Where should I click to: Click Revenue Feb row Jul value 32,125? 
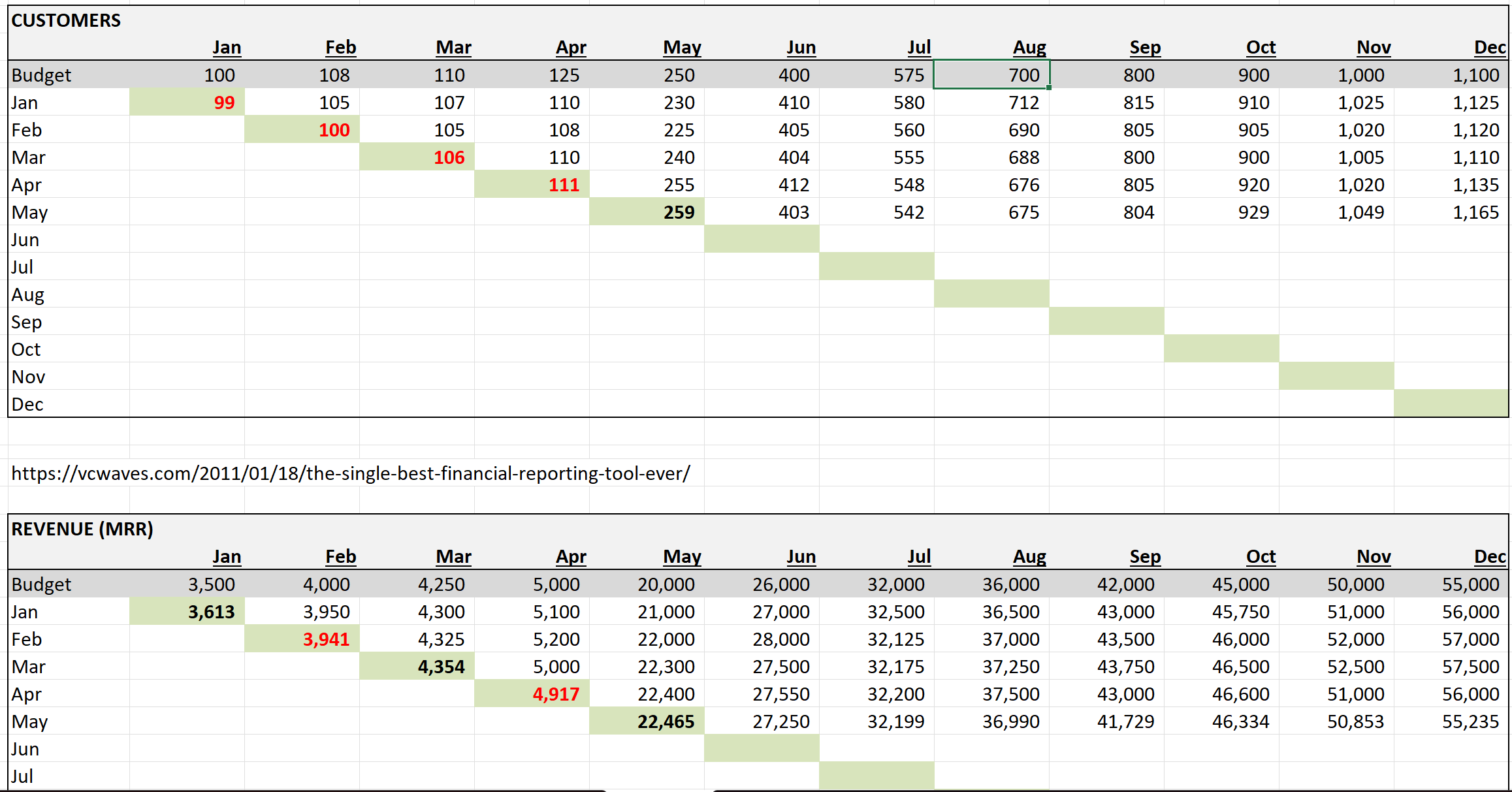click(895, 639)
